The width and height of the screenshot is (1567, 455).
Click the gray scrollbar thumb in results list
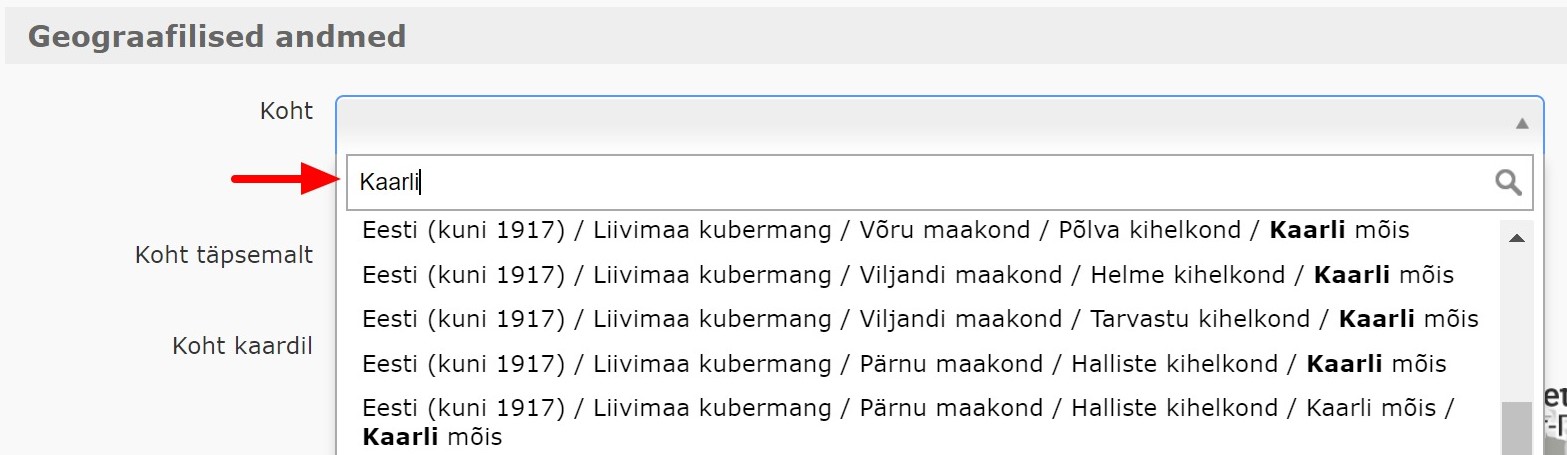[1517, 428]
